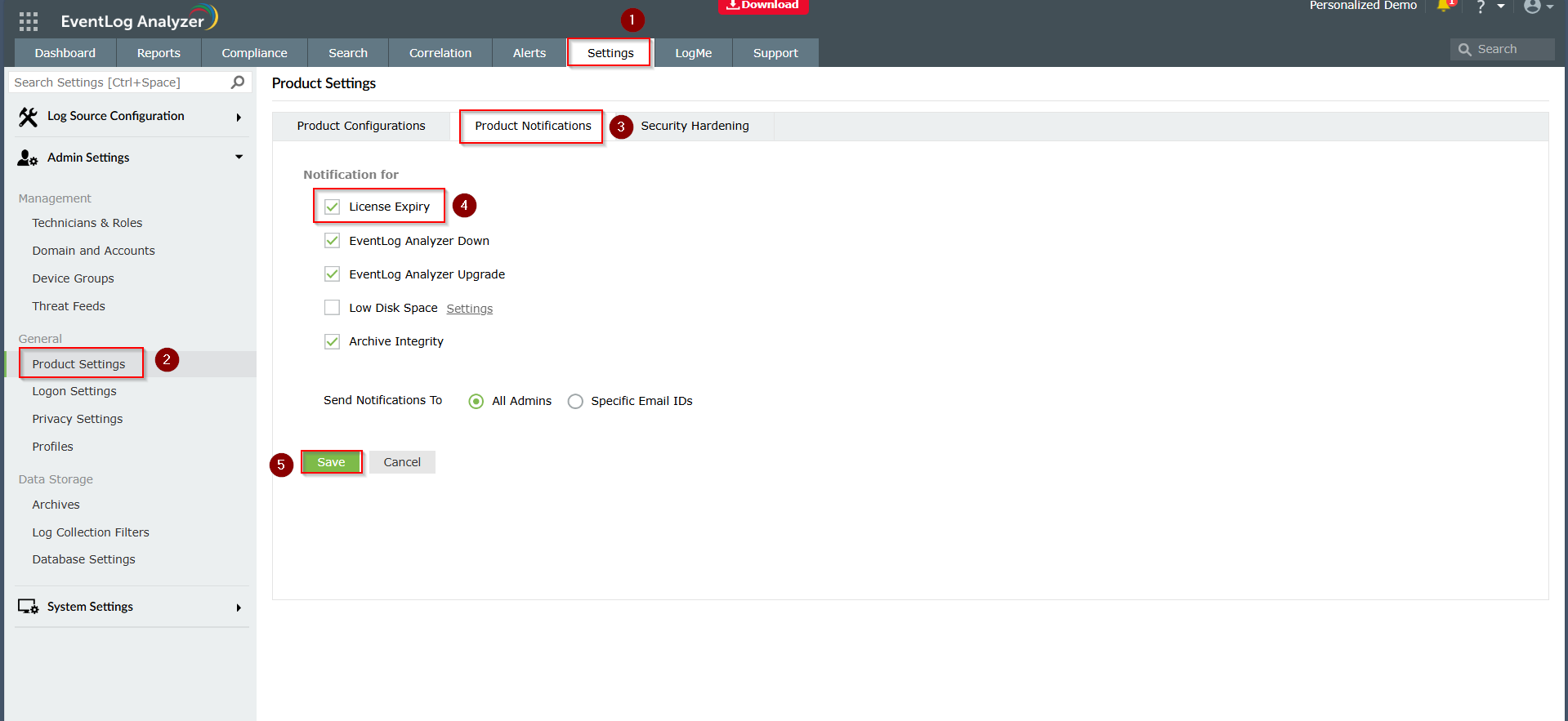Image resolution: width=1568 pixels, height=721 pixels.
Task: Click the Personalized Demo link
Action: 1363,6
